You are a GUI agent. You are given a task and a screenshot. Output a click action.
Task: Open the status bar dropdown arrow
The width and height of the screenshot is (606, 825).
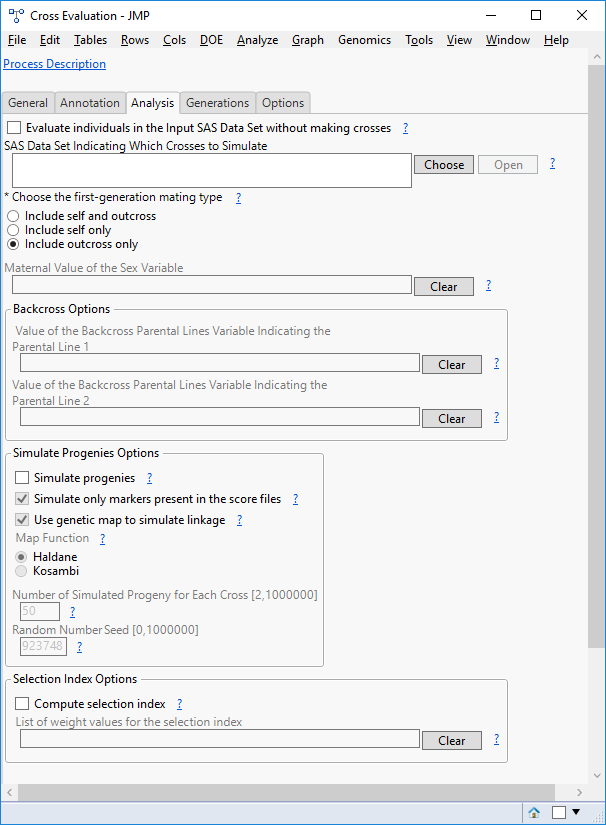pos(576,812)
